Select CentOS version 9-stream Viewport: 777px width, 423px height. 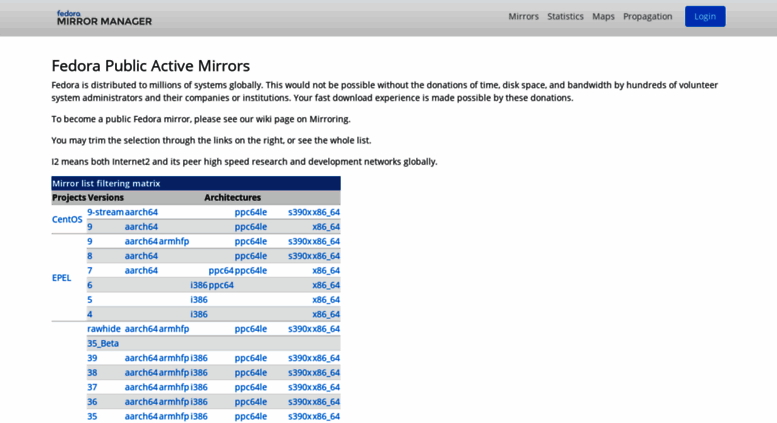tap(105, 212)
